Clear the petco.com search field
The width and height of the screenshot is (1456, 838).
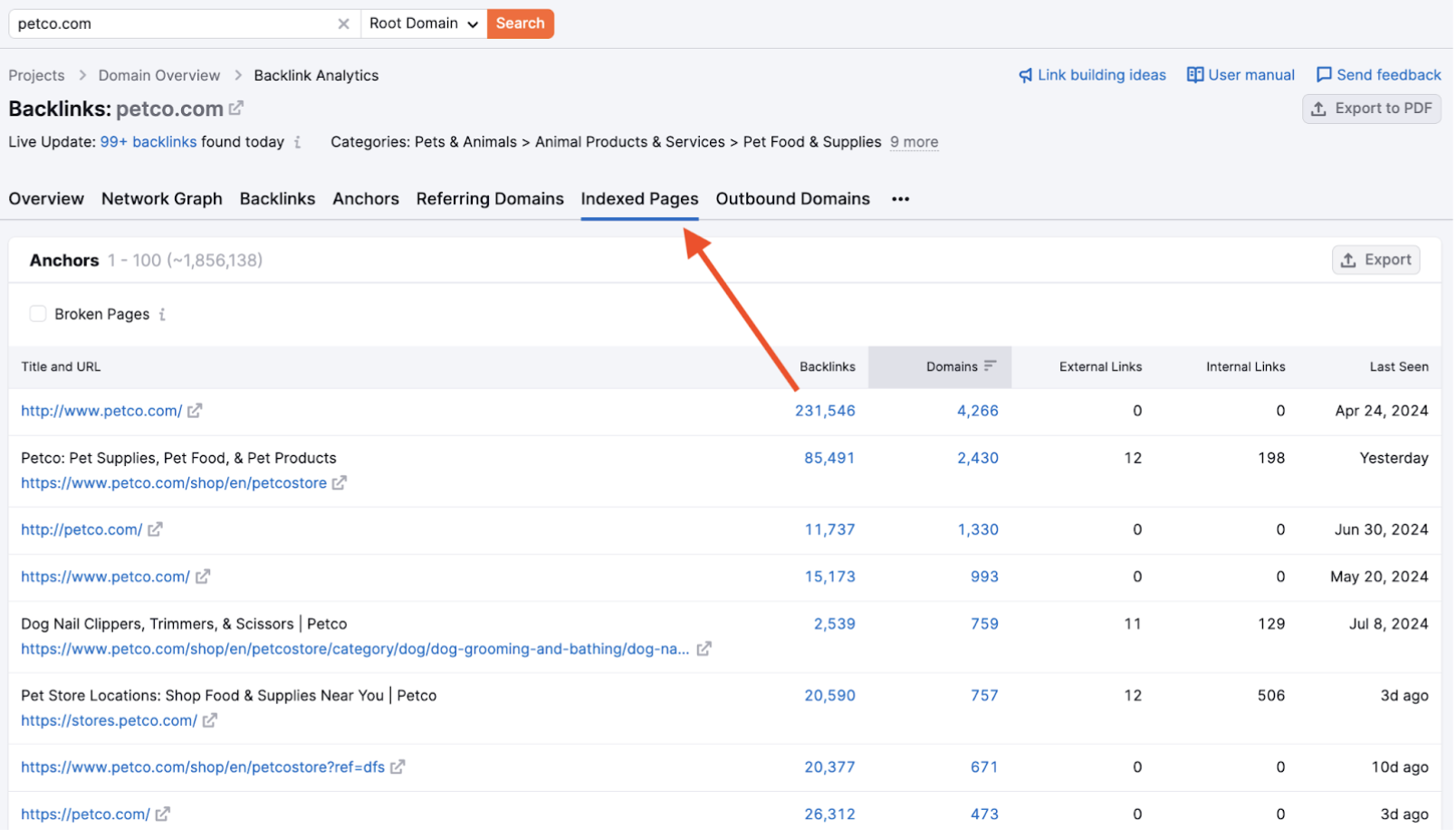click(343, 24)
